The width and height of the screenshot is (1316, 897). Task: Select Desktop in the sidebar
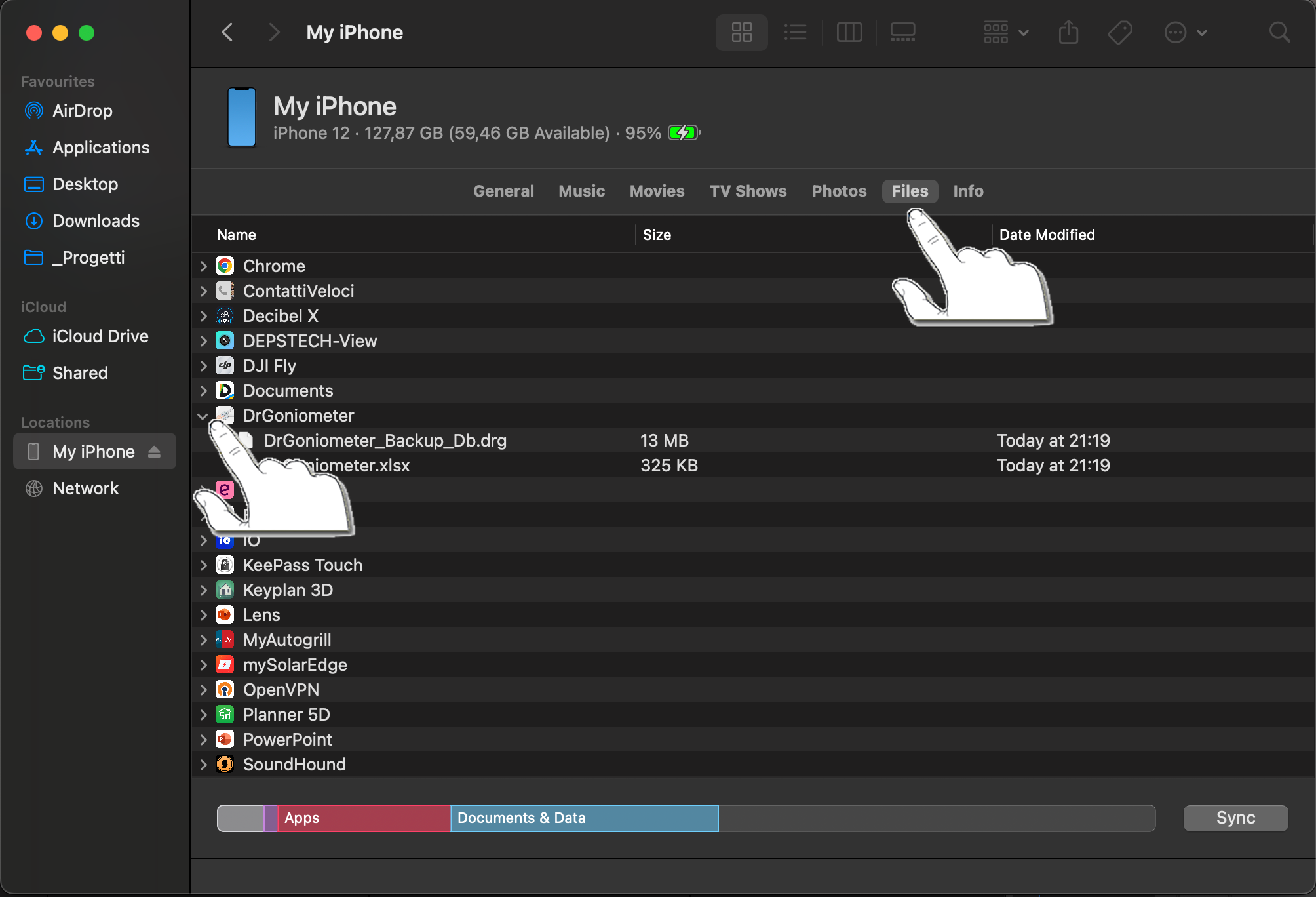pyautogui.click(x=85, y=184)
